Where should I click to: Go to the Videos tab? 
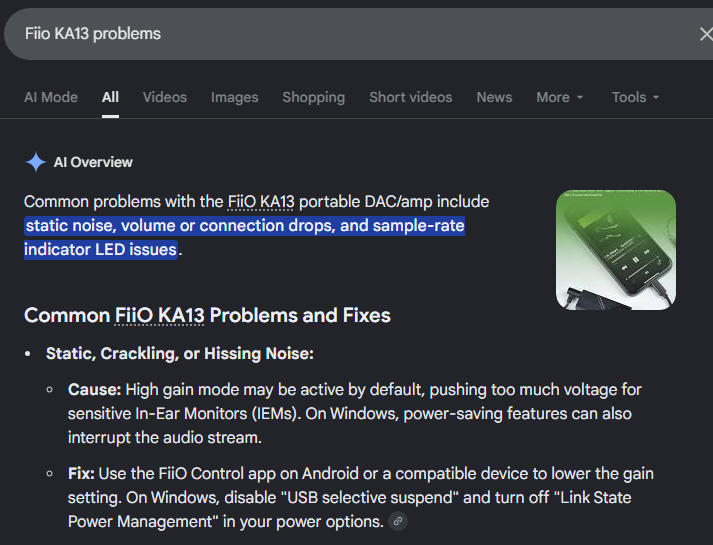pos(165,97)
